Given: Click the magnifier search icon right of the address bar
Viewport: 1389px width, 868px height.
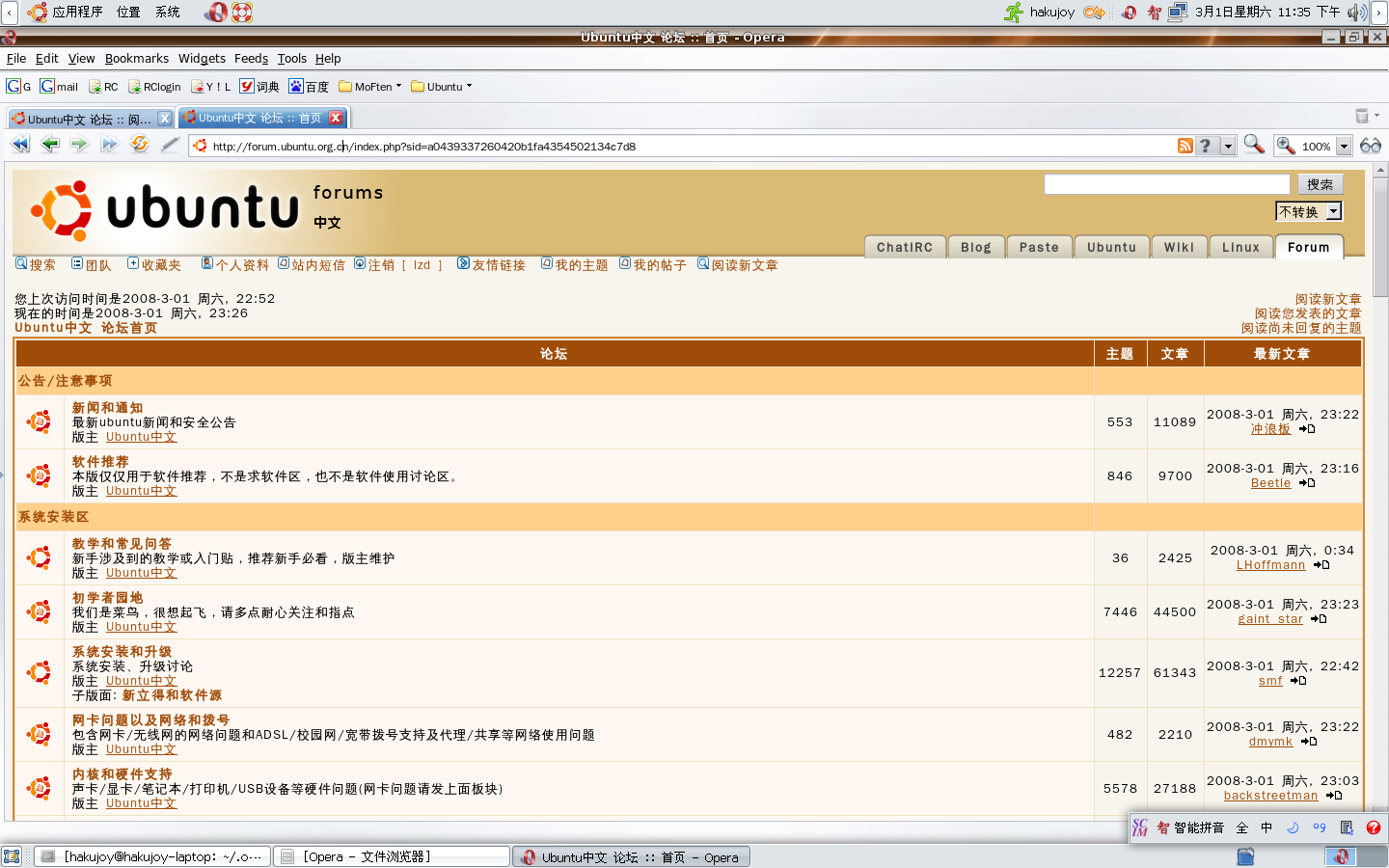Looking at the screenshot, I should coord(1254,145).
